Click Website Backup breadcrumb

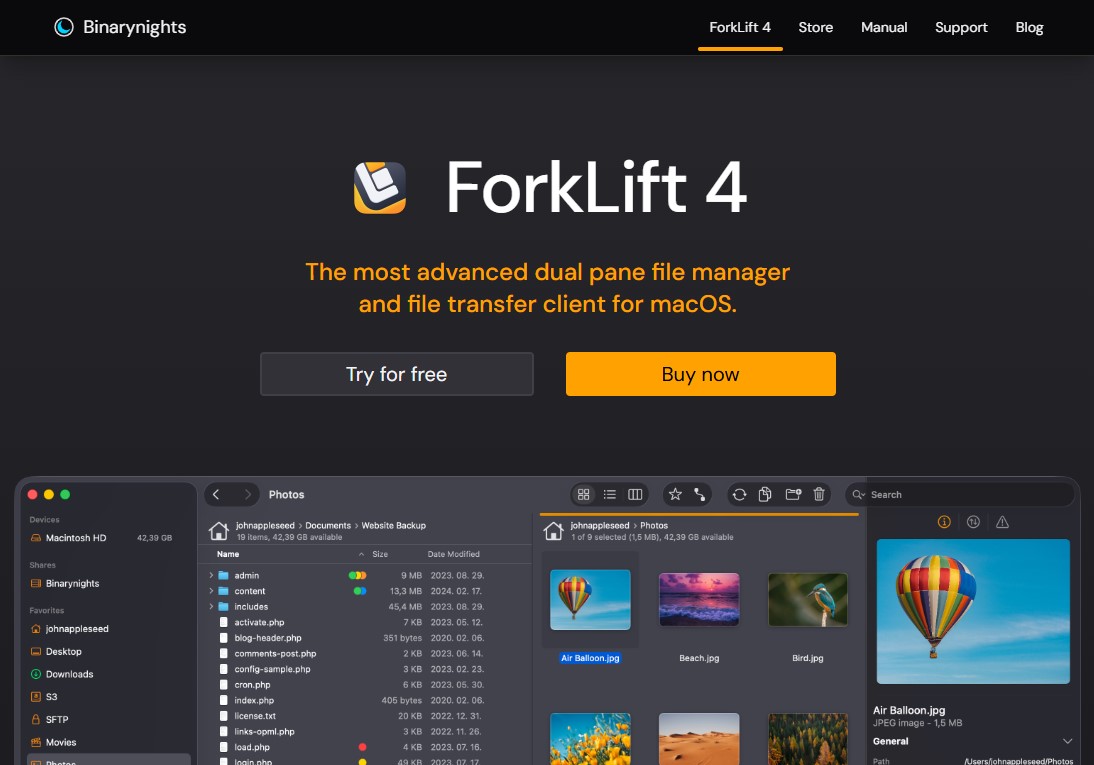click(x=394, y=526)
